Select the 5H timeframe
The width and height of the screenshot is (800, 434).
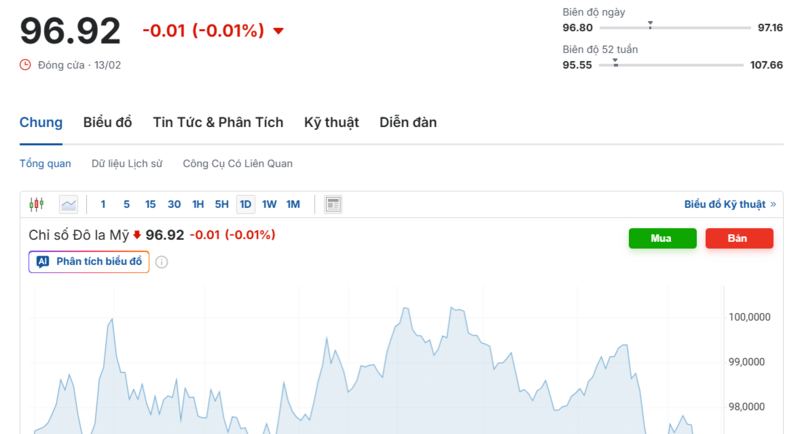[221, 204]
